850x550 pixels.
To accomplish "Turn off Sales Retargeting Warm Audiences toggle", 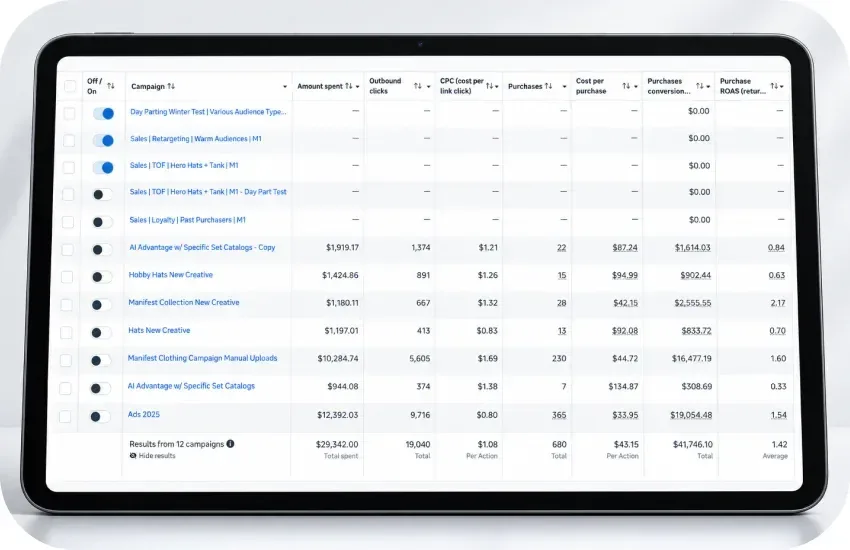I will [103, 140].
